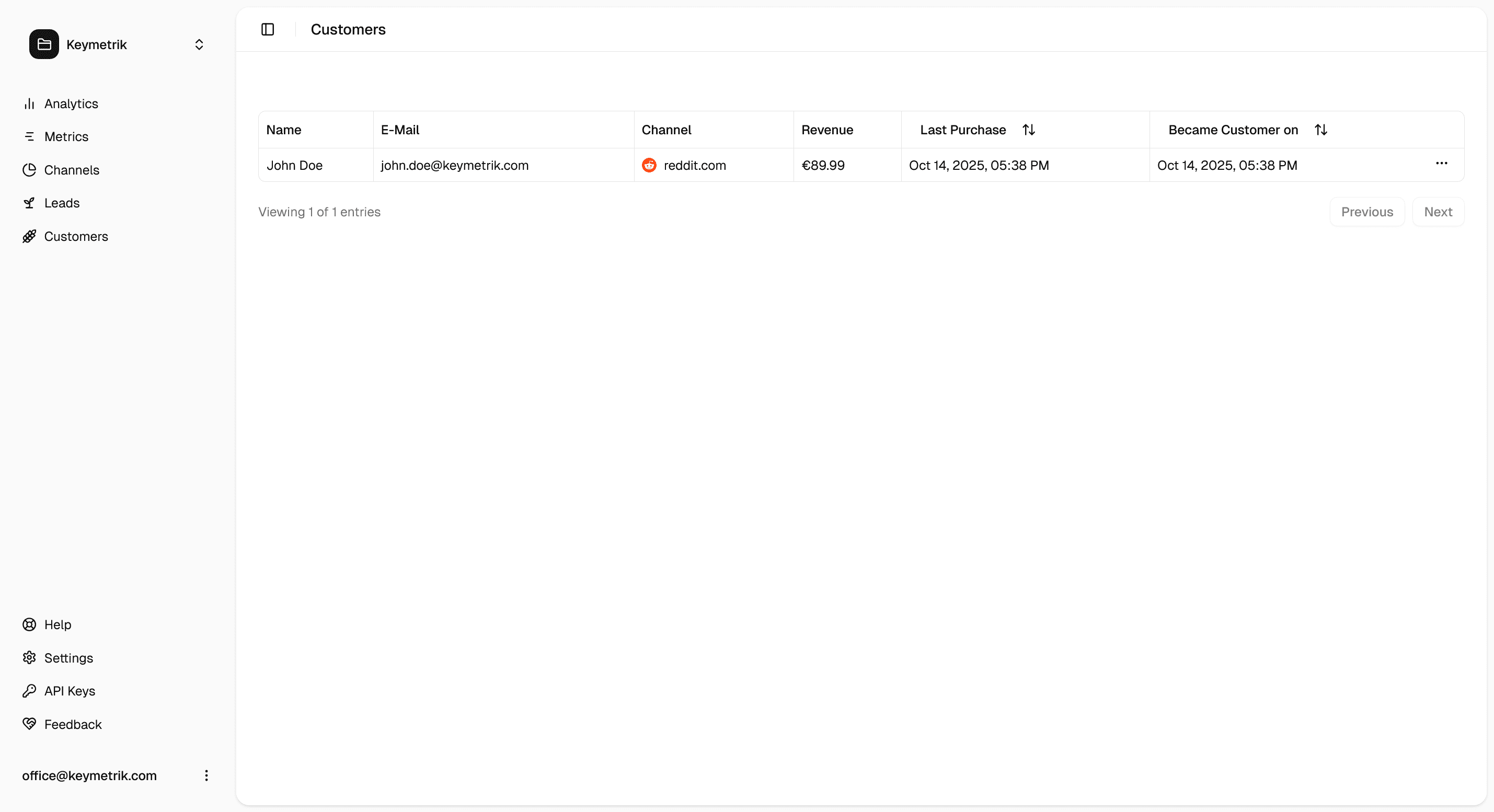
Task: Open Analytics from the sidebar
Action: tap(71, 104)
